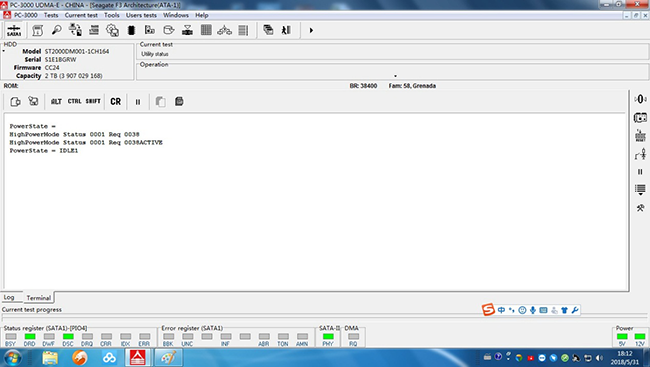Toggle the ALT key modifier
Image resolution: width=650 pixels, height=367 pixels.
[x=56, y=102]
